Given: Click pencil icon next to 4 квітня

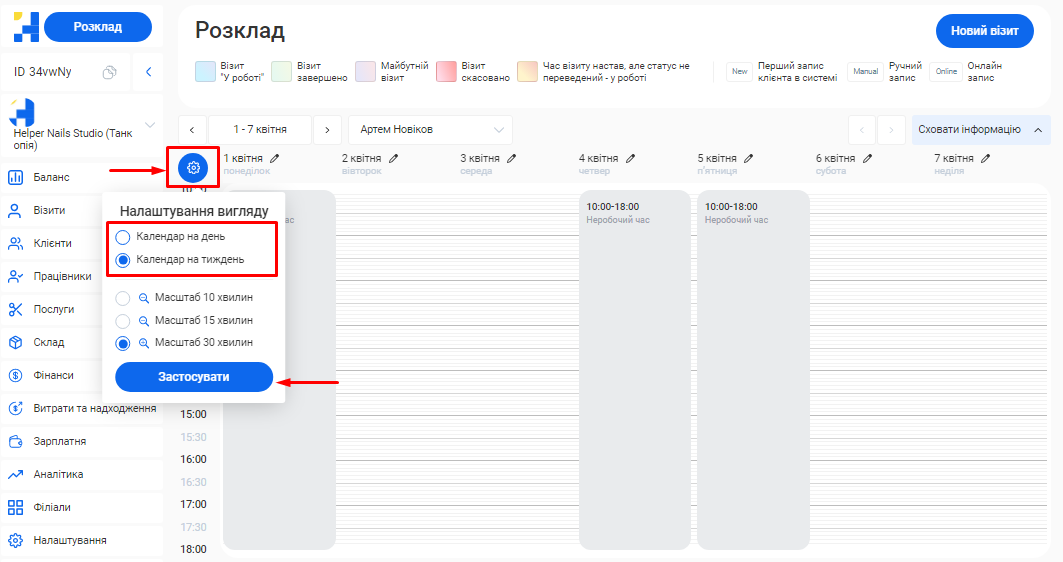Looking at the screenshot, I should pos(631,158).
